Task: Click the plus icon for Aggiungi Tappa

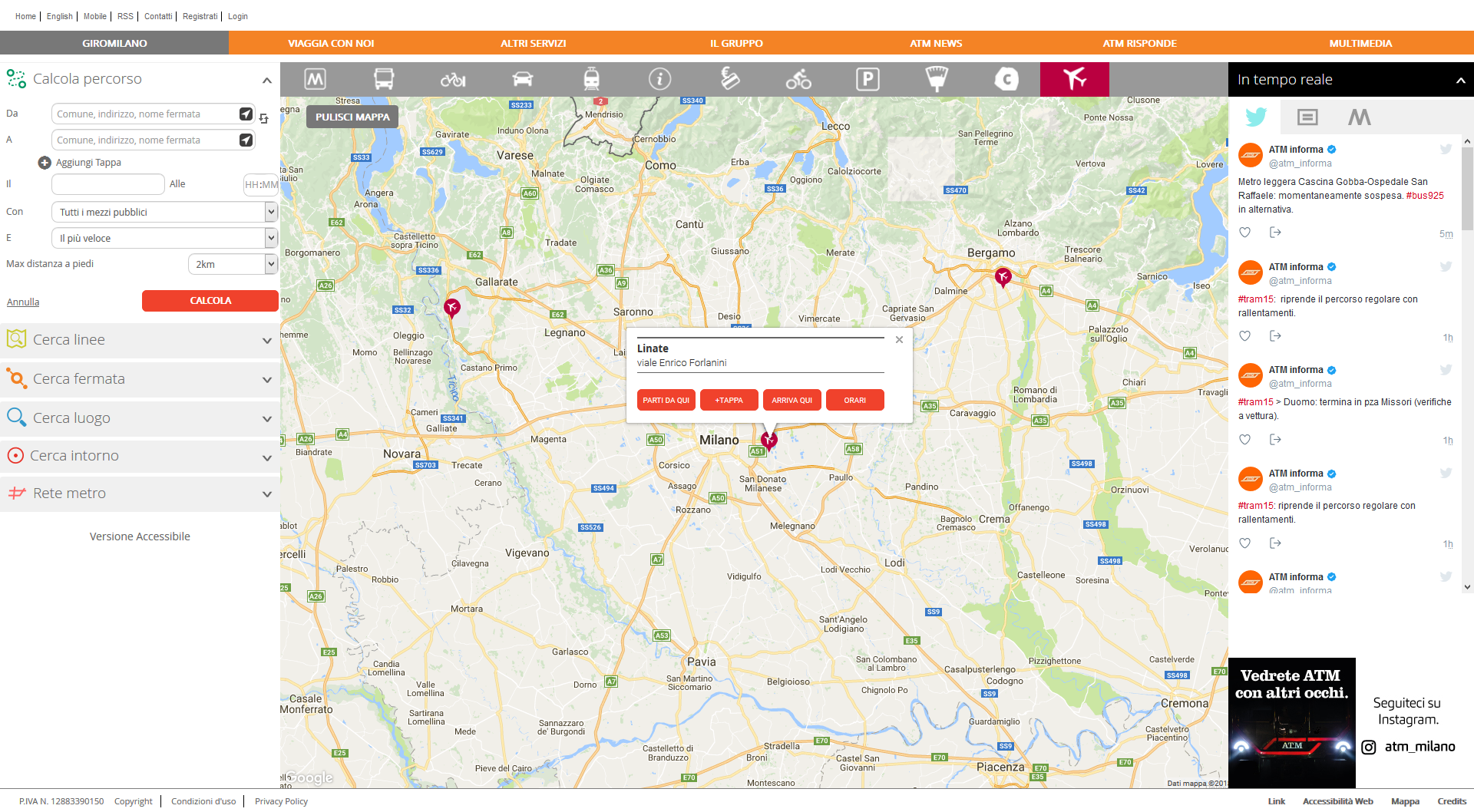Action: point(45,163)
